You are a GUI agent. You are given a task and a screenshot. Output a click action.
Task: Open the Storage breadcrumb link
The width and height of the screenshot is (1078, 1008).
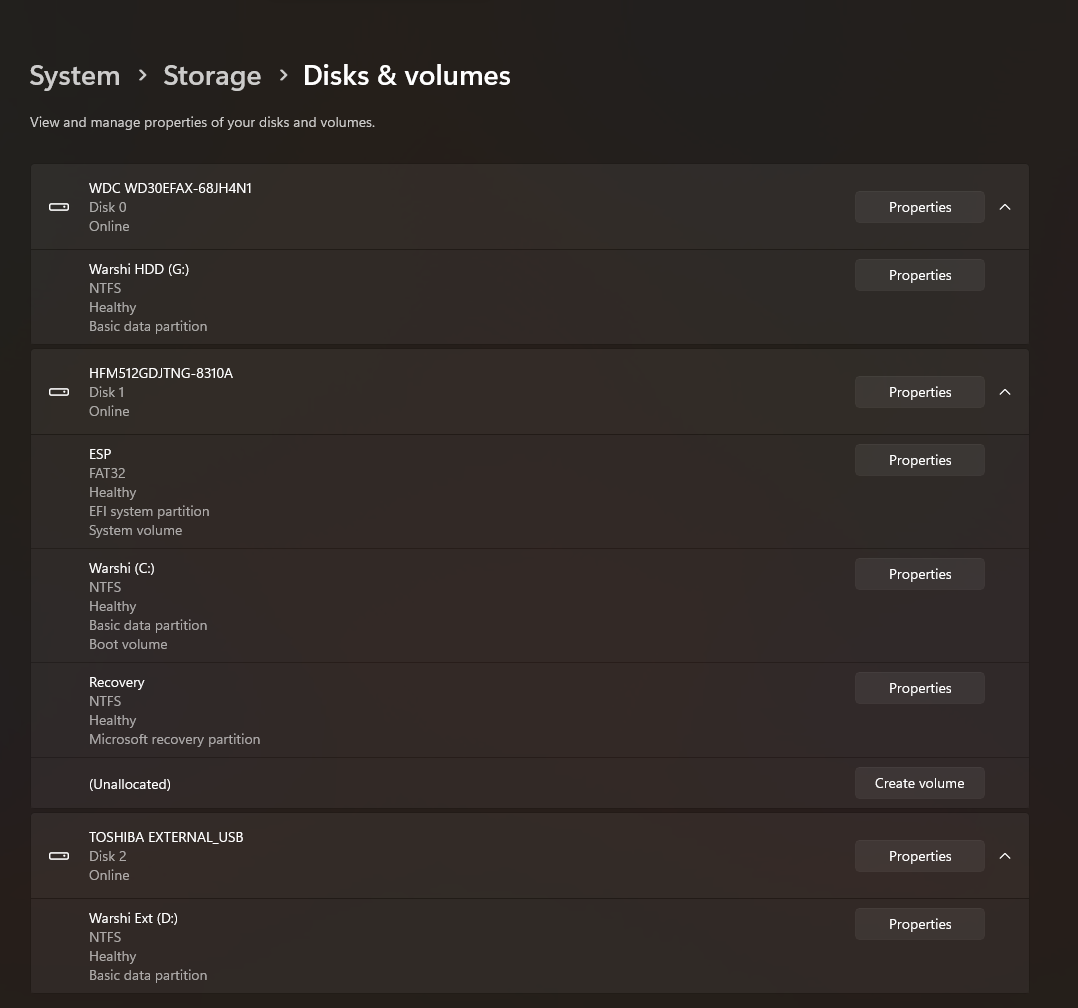tap(212, 75)
